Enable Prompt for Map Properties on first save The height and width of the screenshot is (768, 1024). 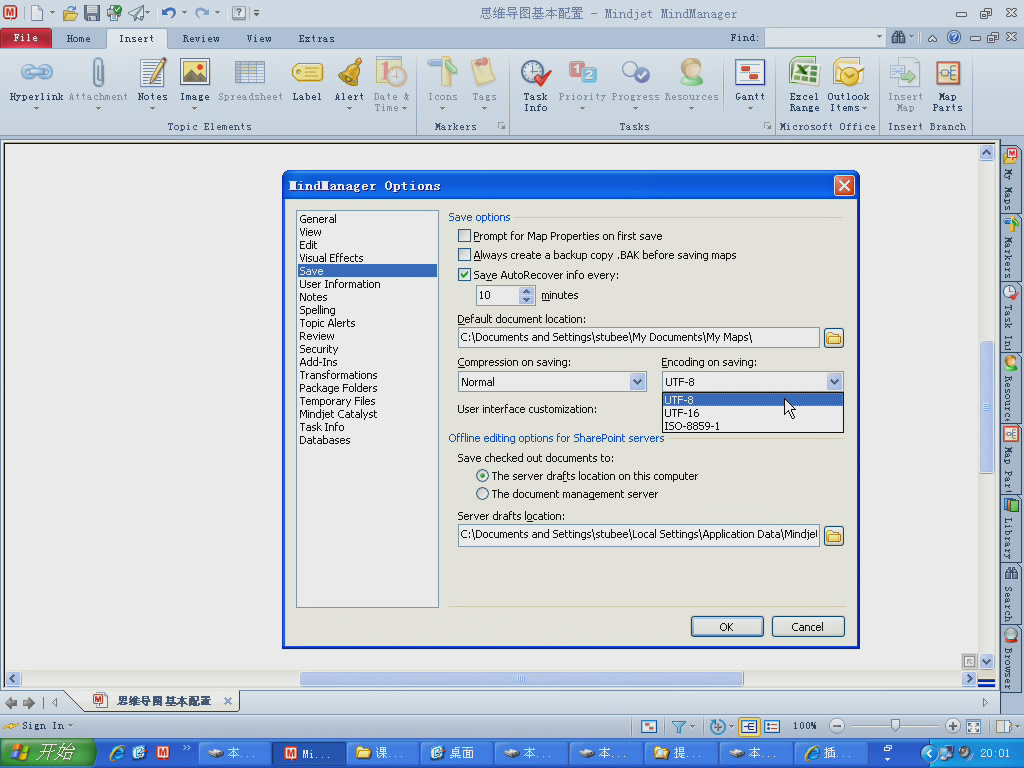[x=464, y=236]
